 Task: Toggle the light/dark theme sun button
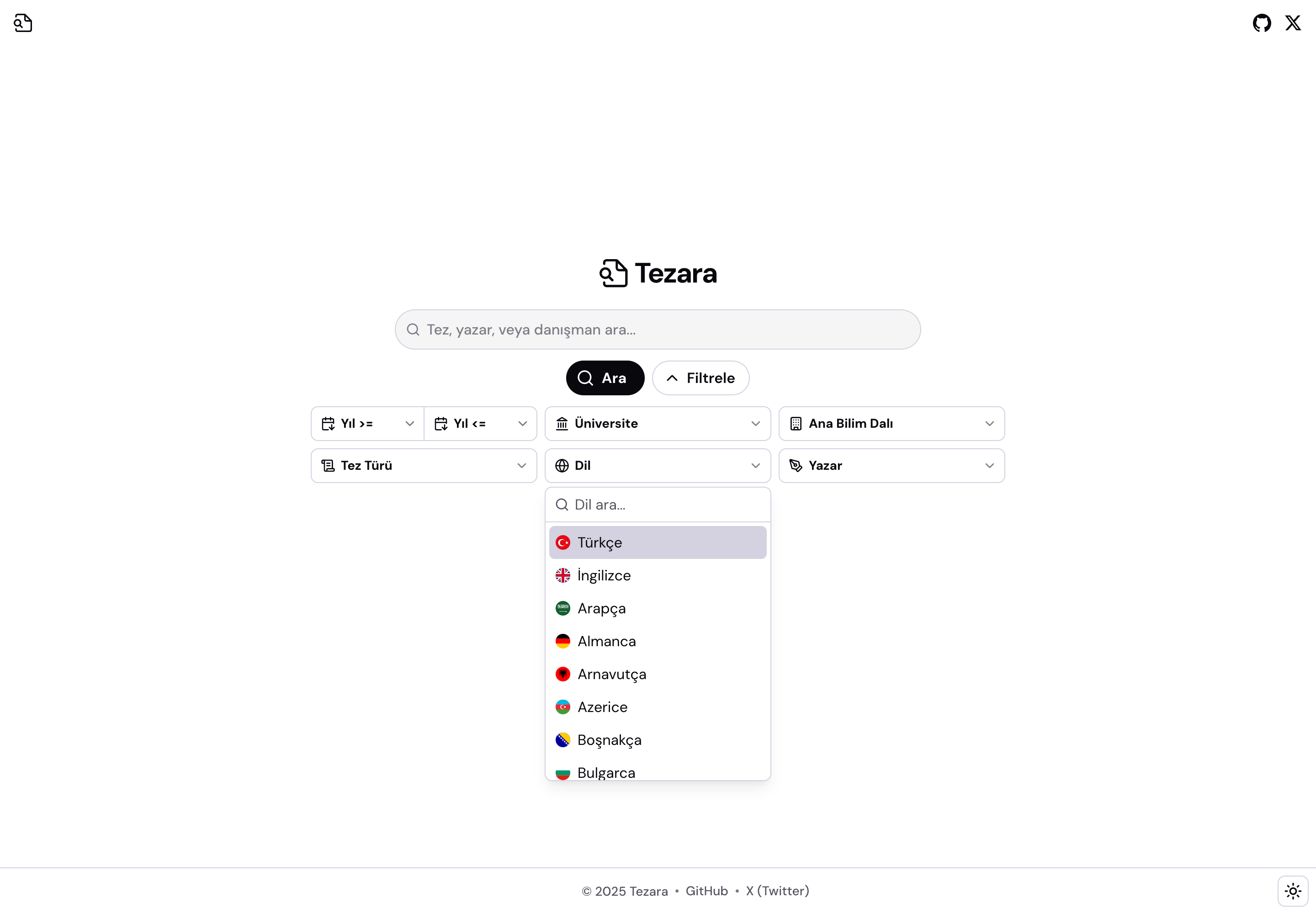click(x=1293, y=891)
